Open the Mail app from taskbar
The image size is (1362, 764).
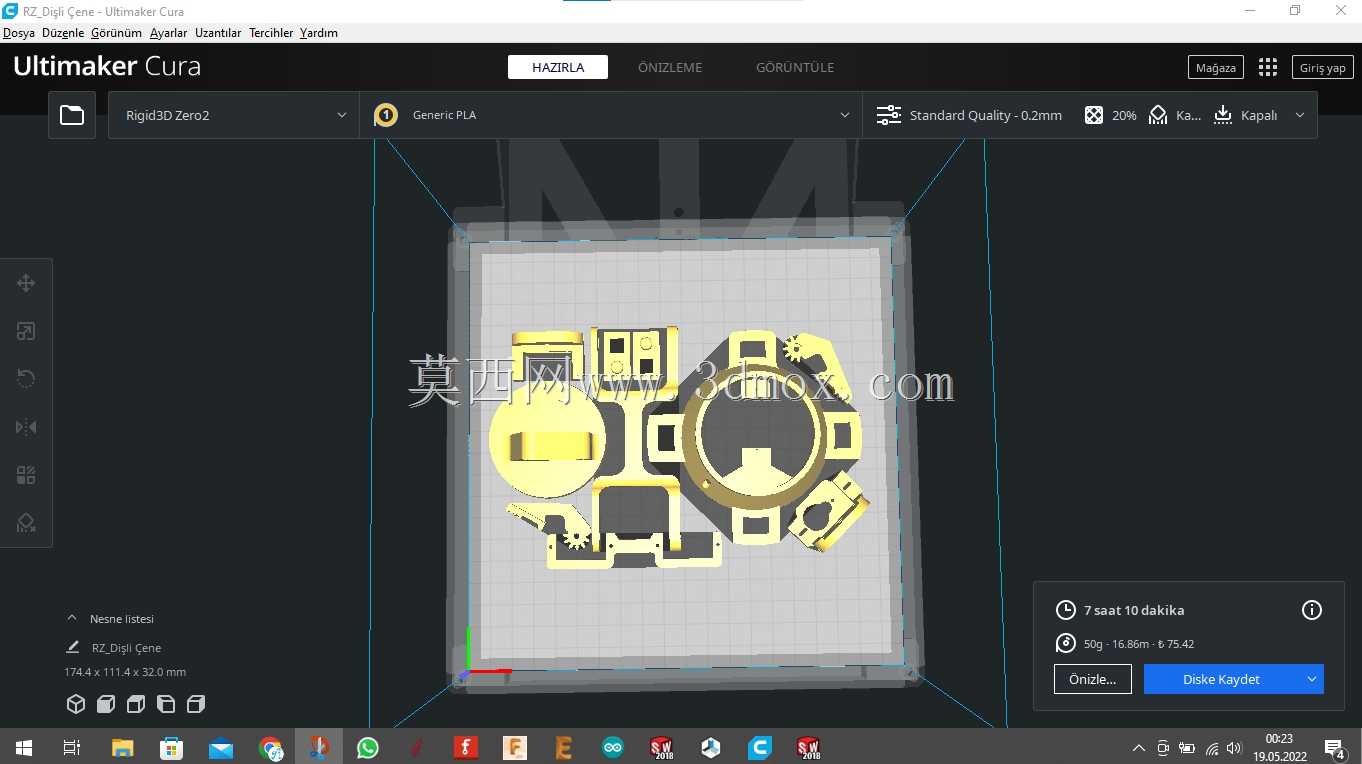[x=221, y=747]
